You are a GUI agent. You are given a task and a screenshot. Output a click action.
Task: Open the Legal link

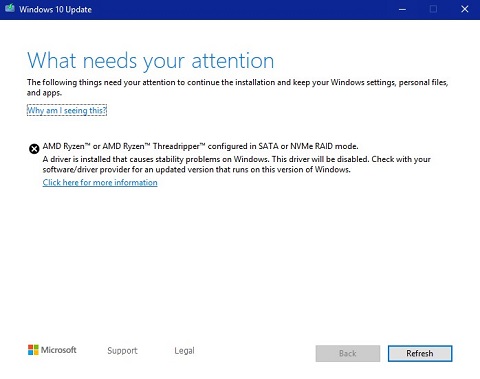[x=184, y=351]
